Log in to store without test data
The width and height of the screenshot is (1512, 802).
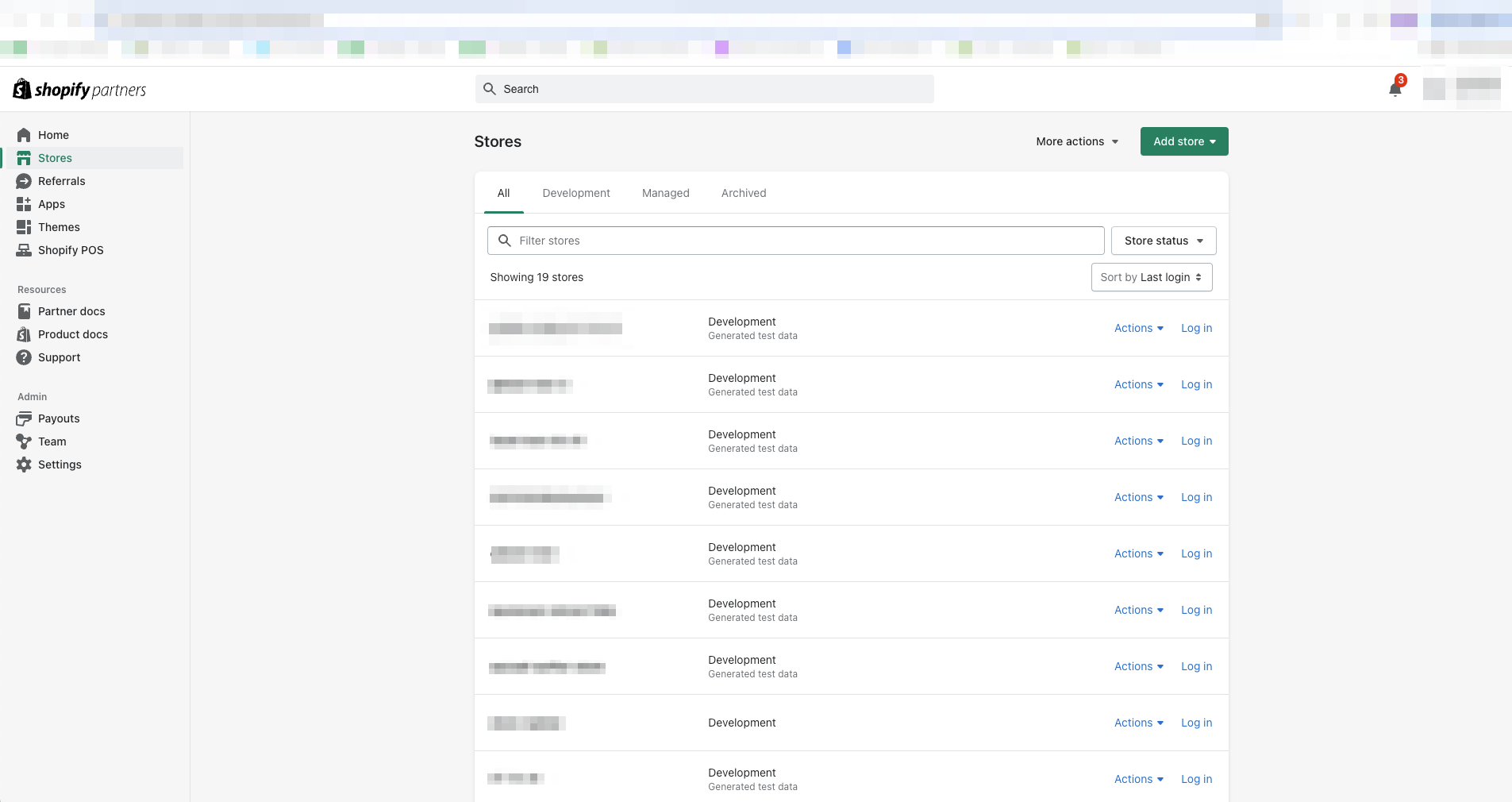(x=1196, y=723)
